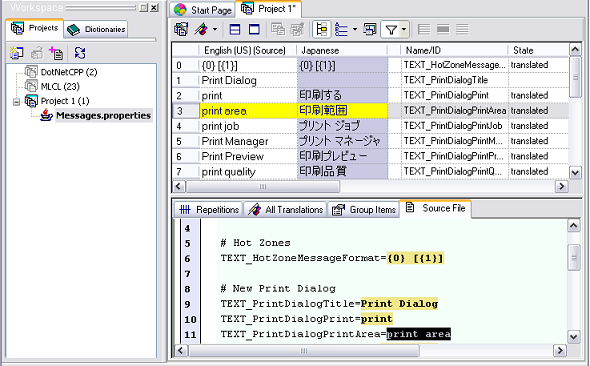Click the selected 'print area' text on line 11
590x366 pixels.
(x=418, y=334)
